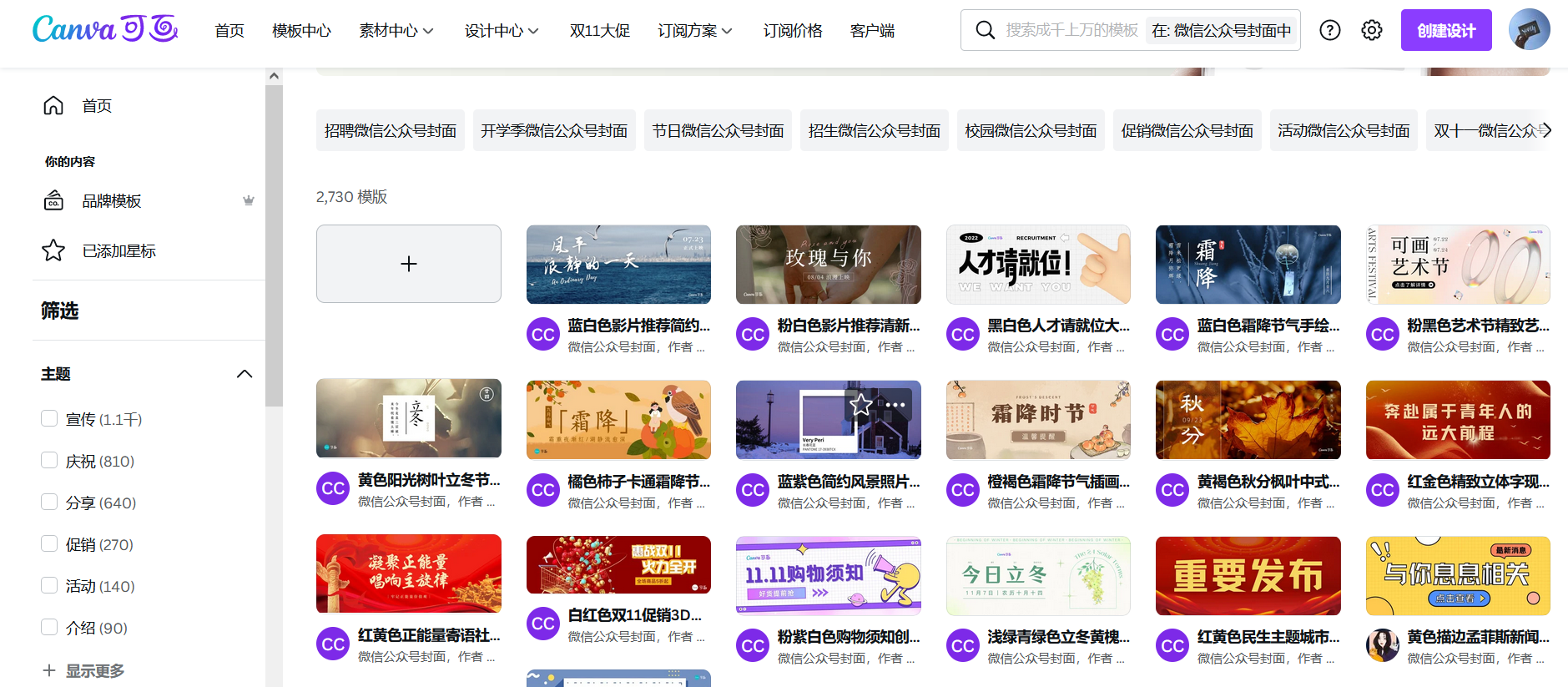Click the author avatar of 橘色柿子卡通霜降节 template
This screenshot has height=687, width=1568.
(x=543, y=490)
